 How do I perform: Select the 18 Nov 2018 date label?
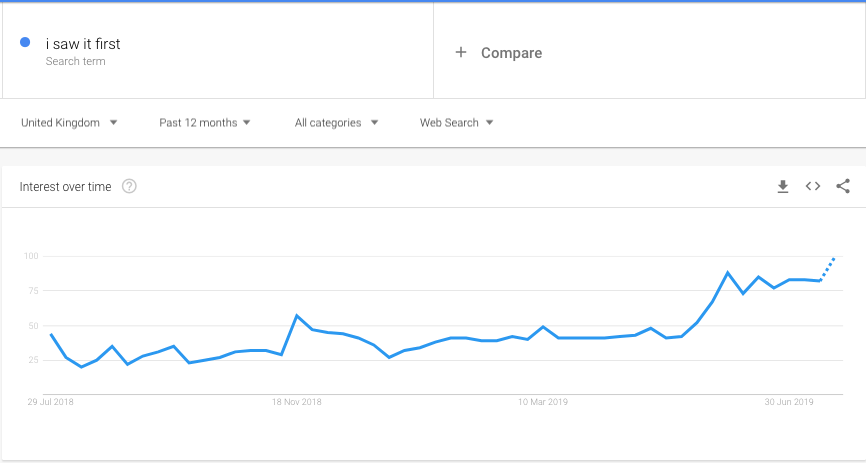pyautogui.click(x=297, y=402)
